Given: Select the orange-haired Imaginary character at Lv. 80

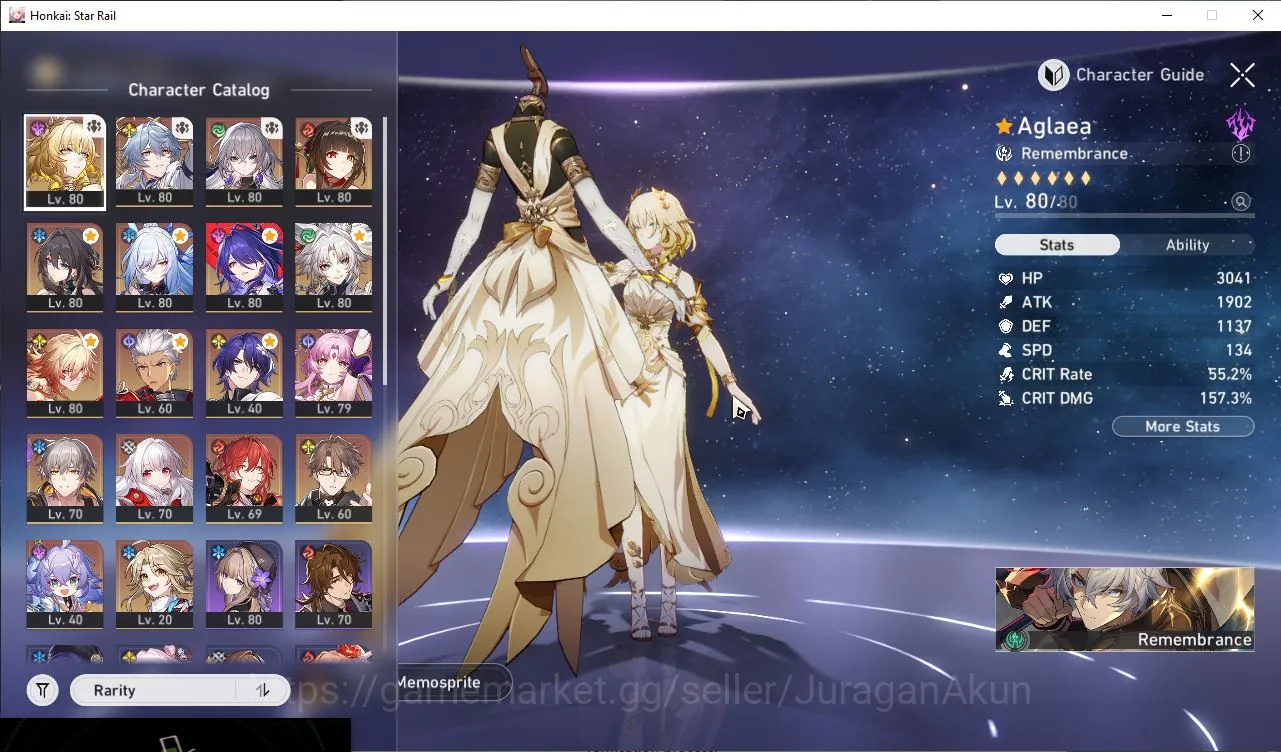Looking at the screenshot, I should (65, 373).
